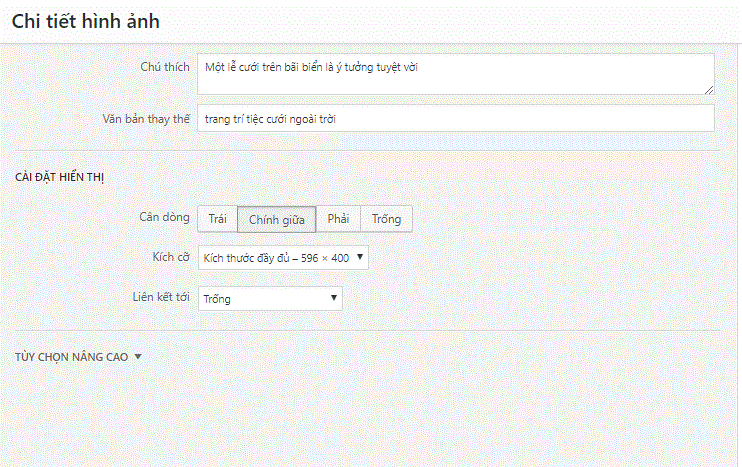Click the triangle arrow beside TÙY CHỌN NÂNG CAO
This screenshot has height=467, width=742.
138,356
